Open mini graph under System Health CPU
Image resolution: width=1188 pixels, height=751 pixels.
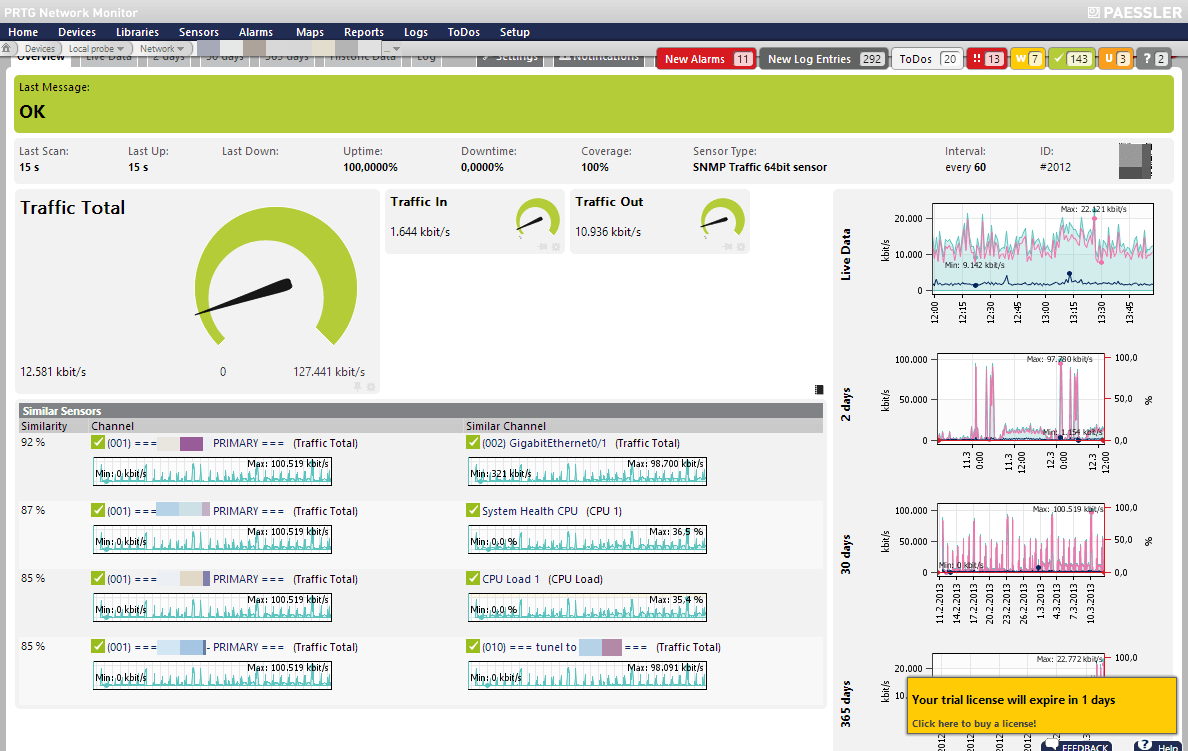click(x=587, y=539)
